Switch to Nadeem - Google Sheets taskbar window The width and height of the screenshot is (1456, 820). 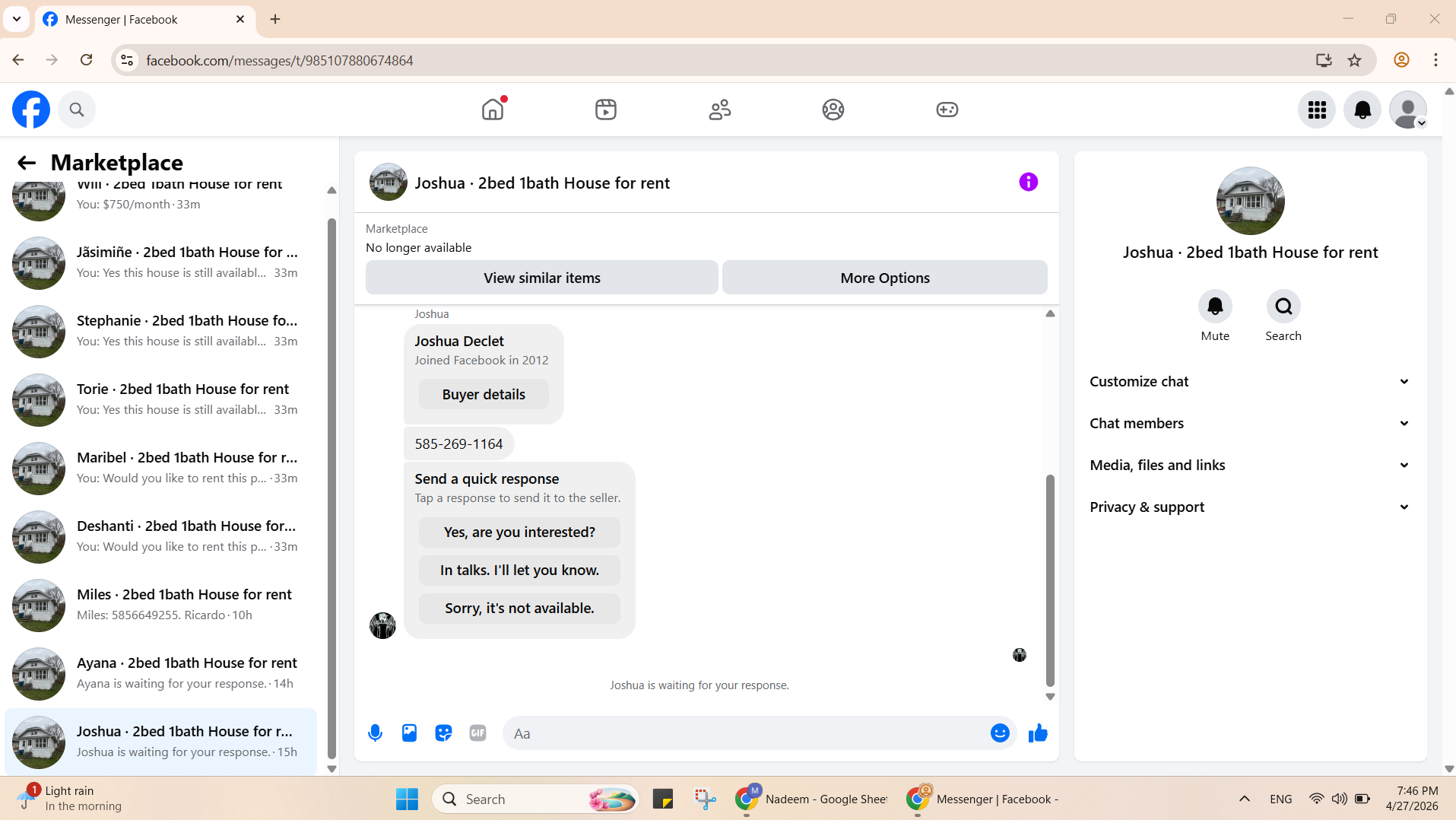(812, 799)
